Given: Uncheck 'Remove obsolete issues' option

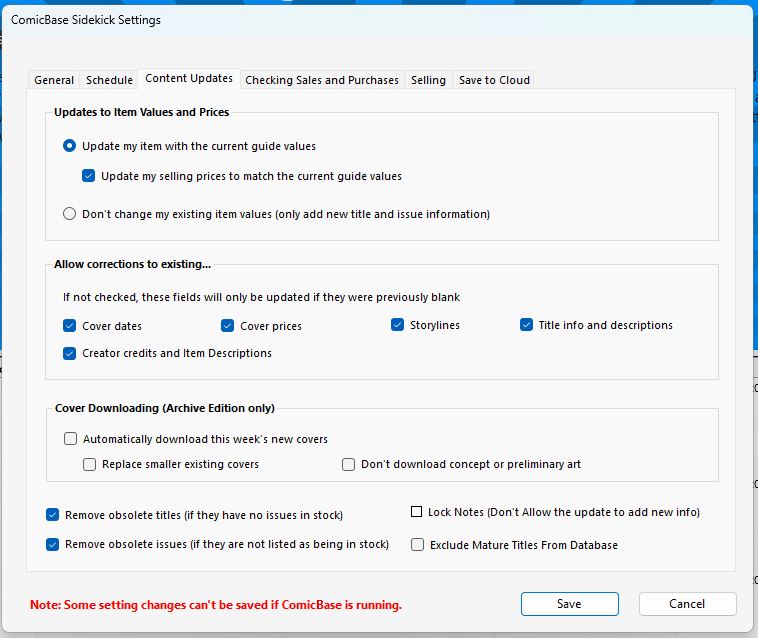Looking at the screenshot, I should click(x=53, y=545).
